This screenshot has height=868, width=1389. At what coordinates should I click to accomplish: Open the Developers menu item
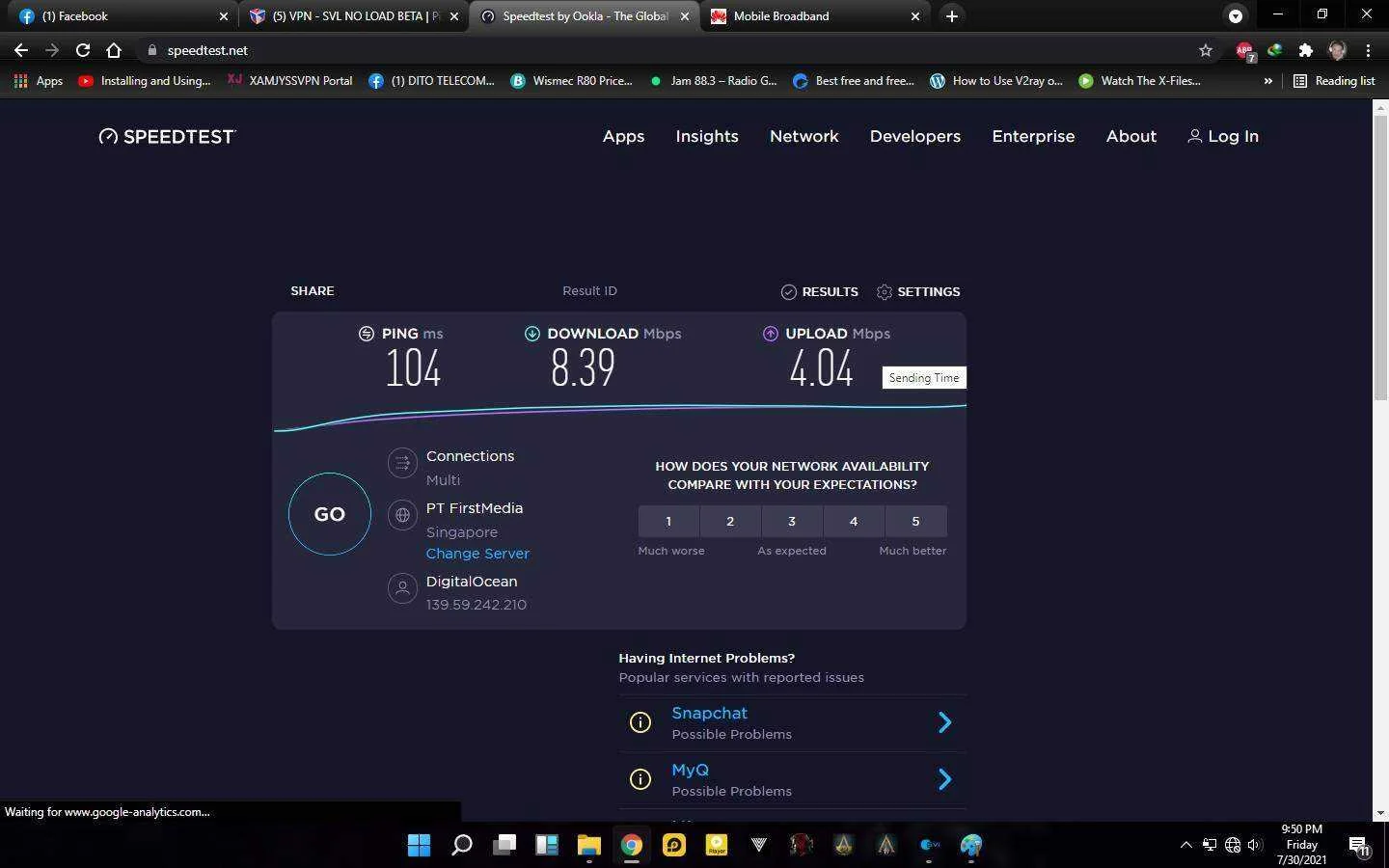(x=915, y=136)
